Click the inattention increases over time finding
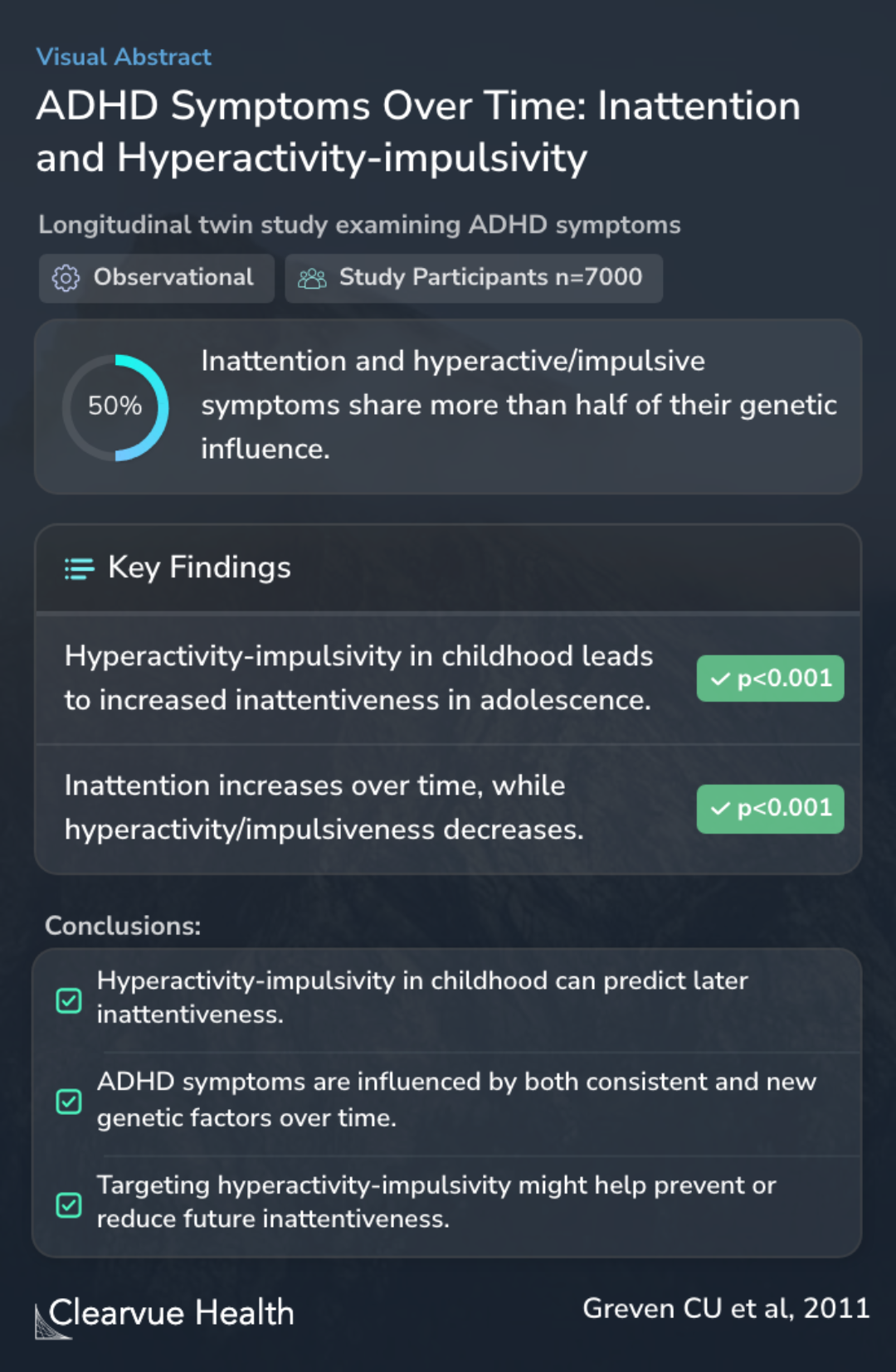896x1372 pixels. [324, 807]
